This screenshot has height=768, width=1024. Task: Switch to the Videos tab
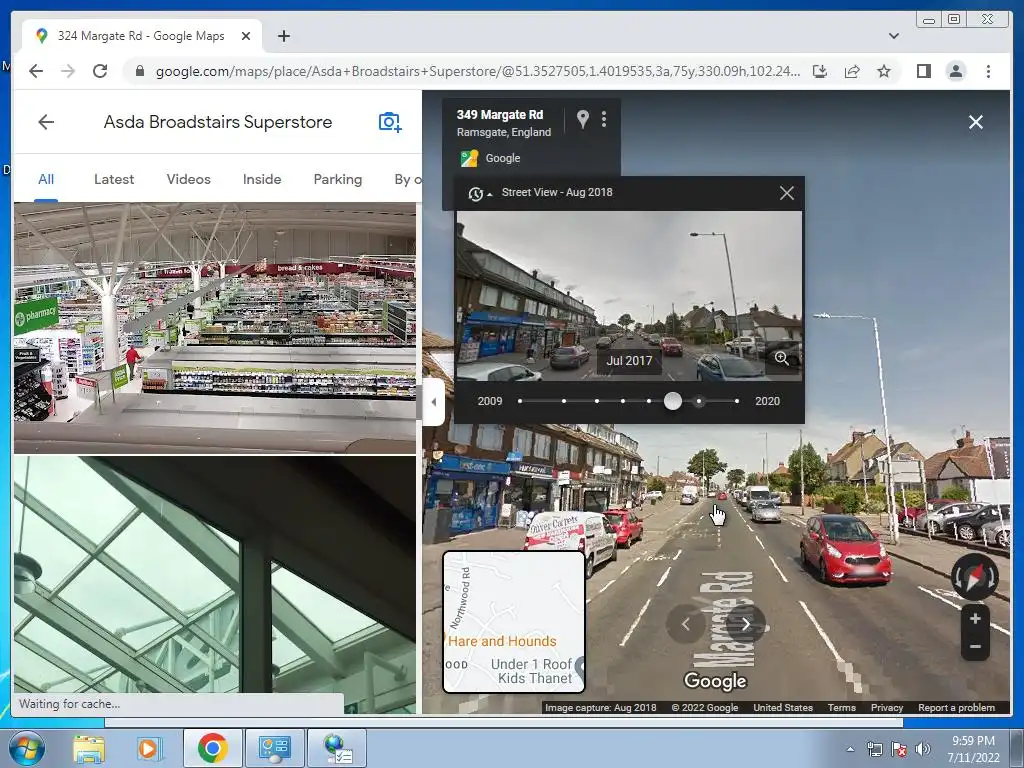pyautogui.click(x=188, y=179)
